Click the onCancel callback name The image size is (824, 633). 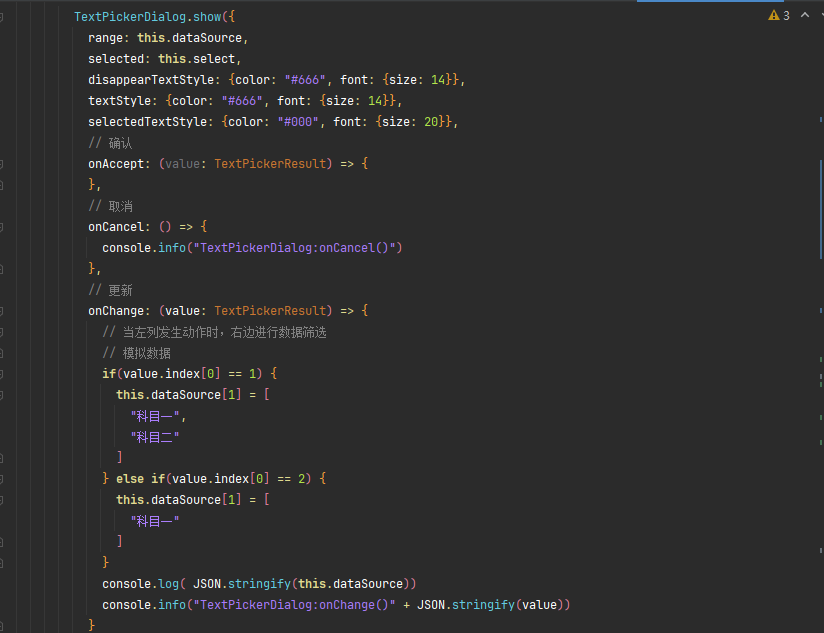(116, 227)
